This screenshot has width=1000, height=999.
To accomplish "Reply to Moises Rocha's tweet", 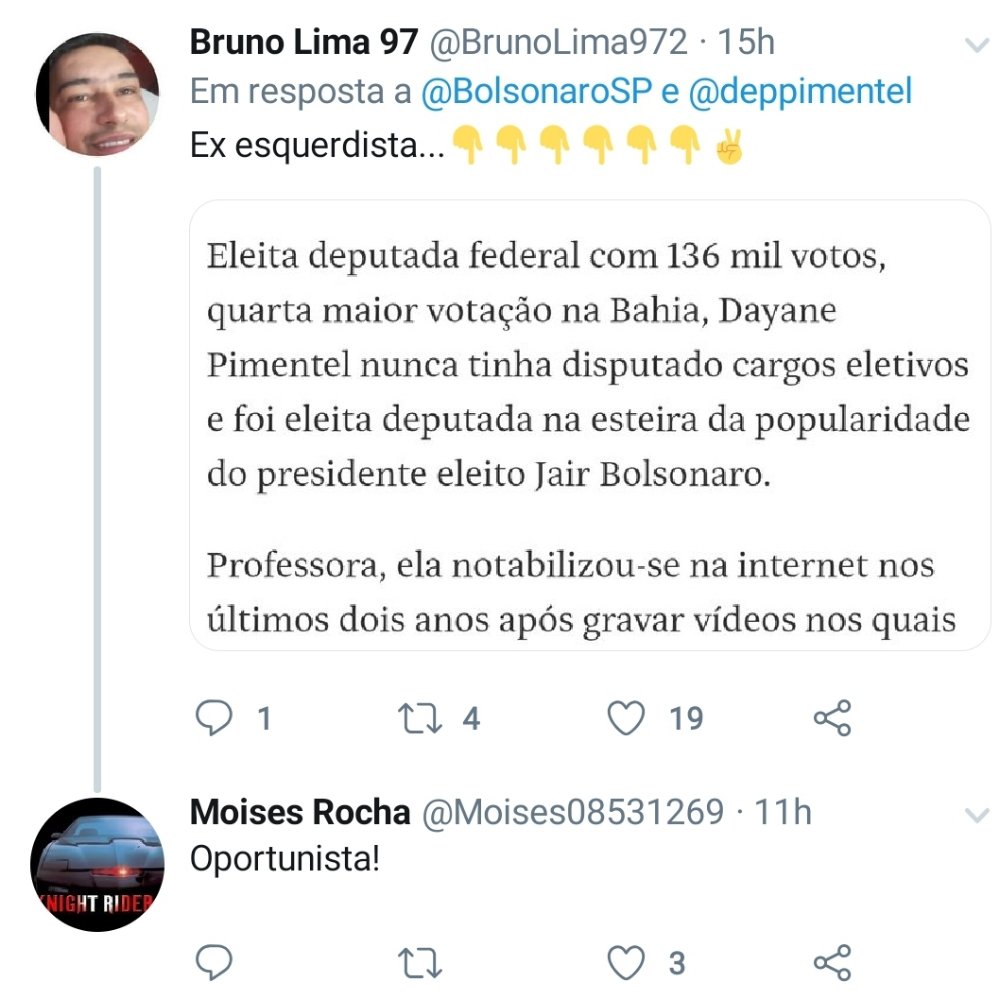I will pyautogui.click(x=212, y=963).
